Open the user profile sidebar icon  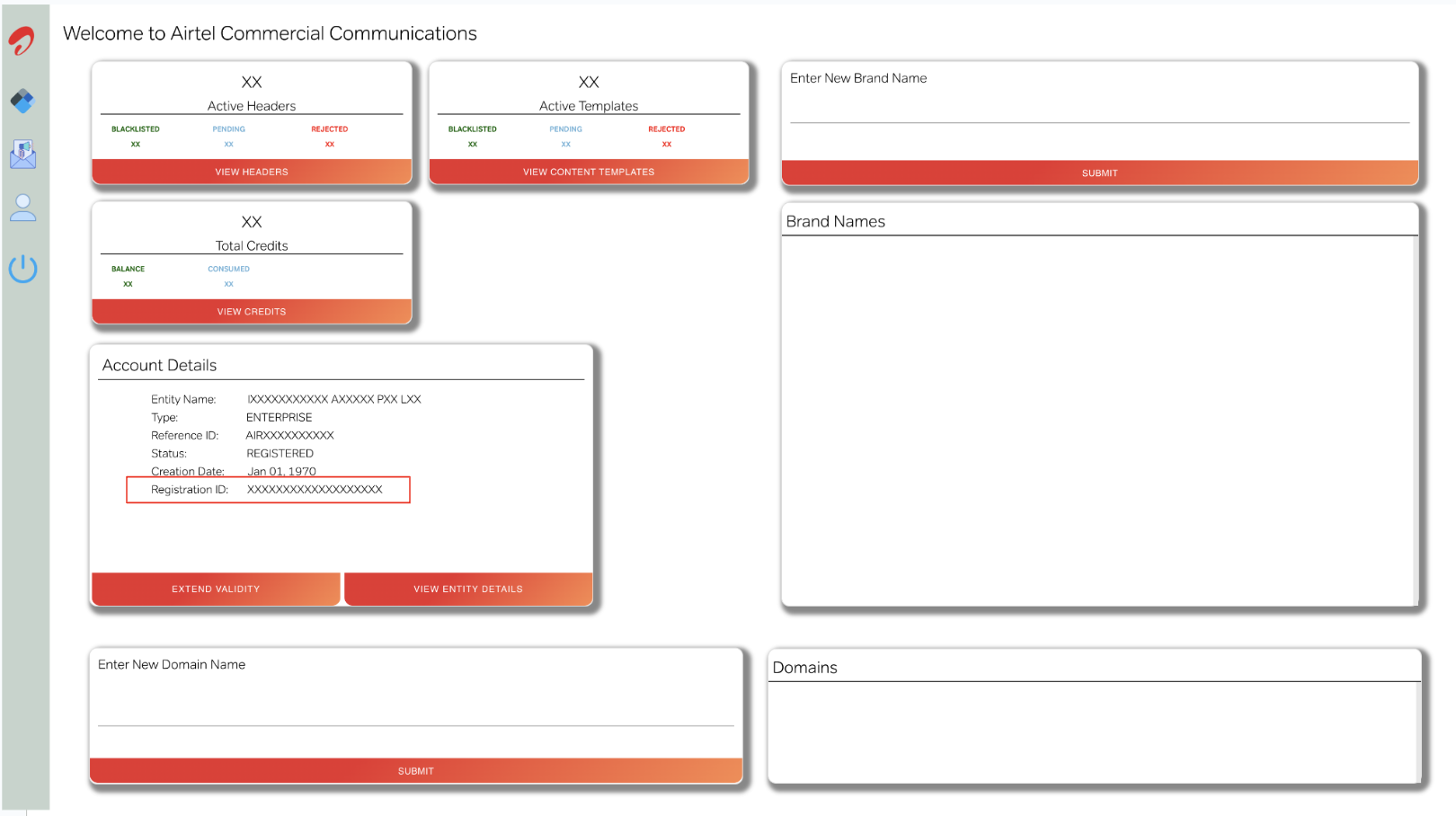point(22,208)
